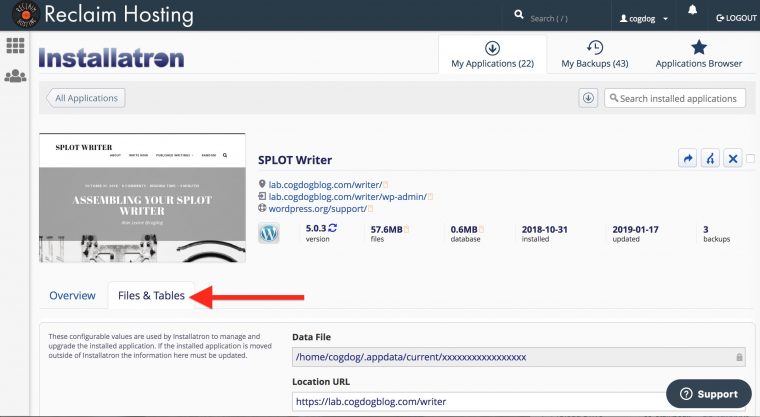This screenshot has width=760, height=417.
Task: Click the 5.0.3 version number
Action: point(316,228)
